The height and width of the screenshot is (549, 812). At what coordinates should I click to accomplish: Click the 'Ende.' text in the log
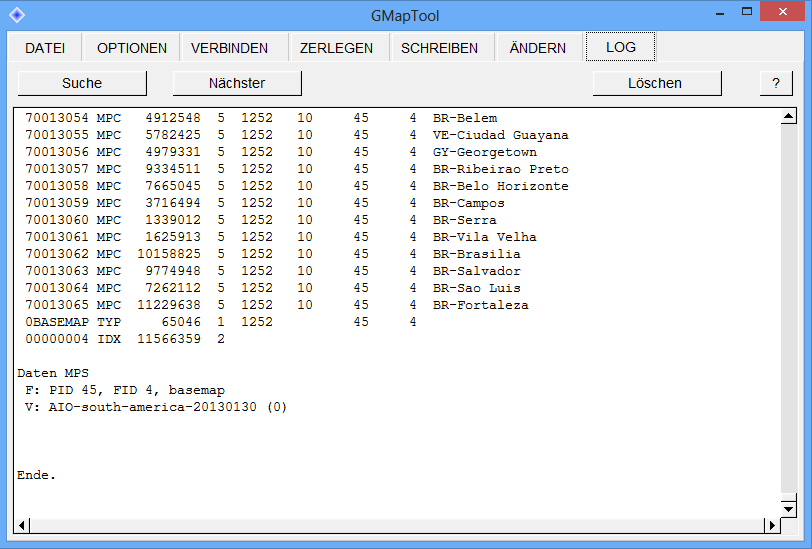point(36,475)
